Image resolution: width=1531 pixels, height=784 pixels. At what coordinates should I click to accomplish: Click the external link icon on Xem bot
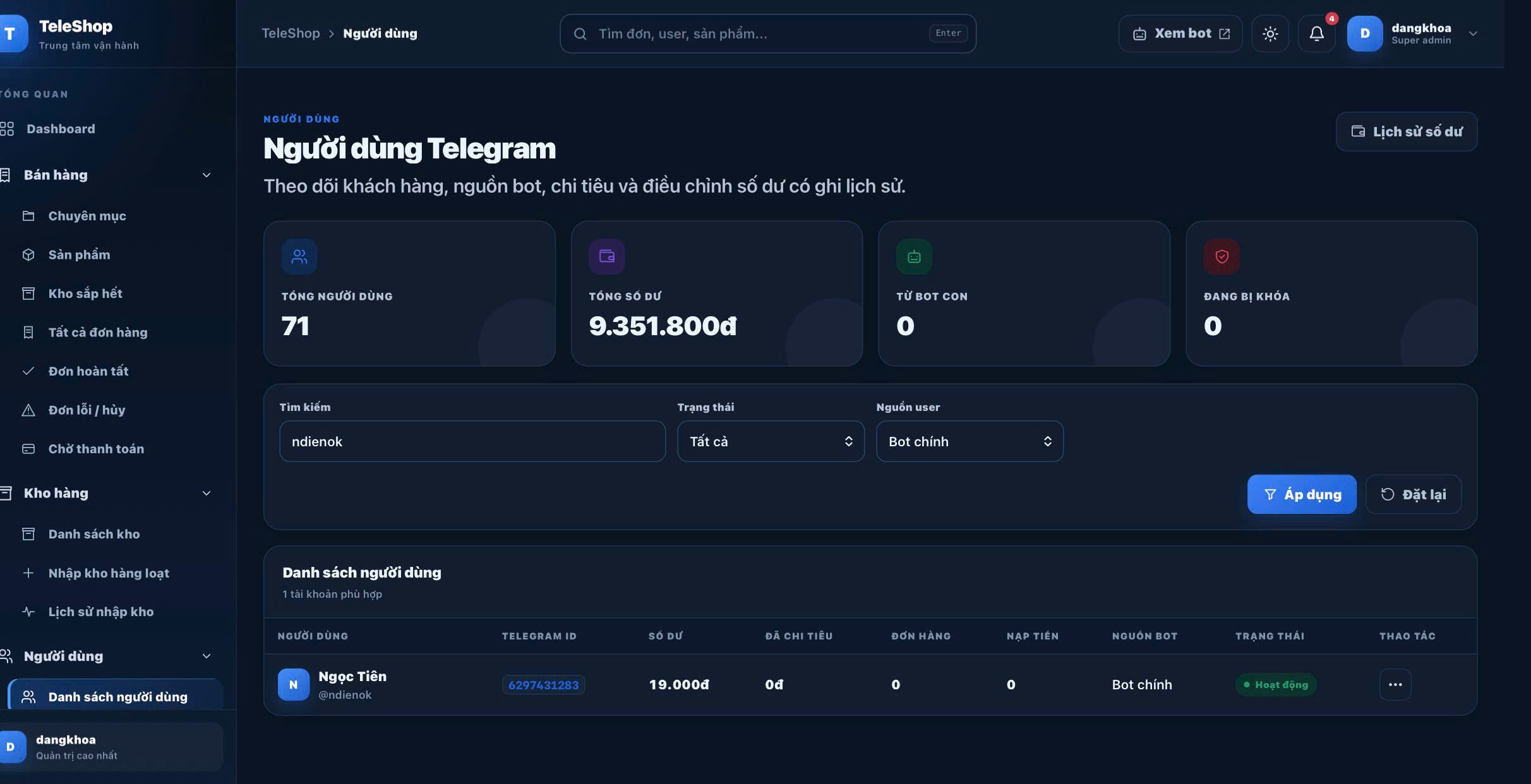point(1224,34)
